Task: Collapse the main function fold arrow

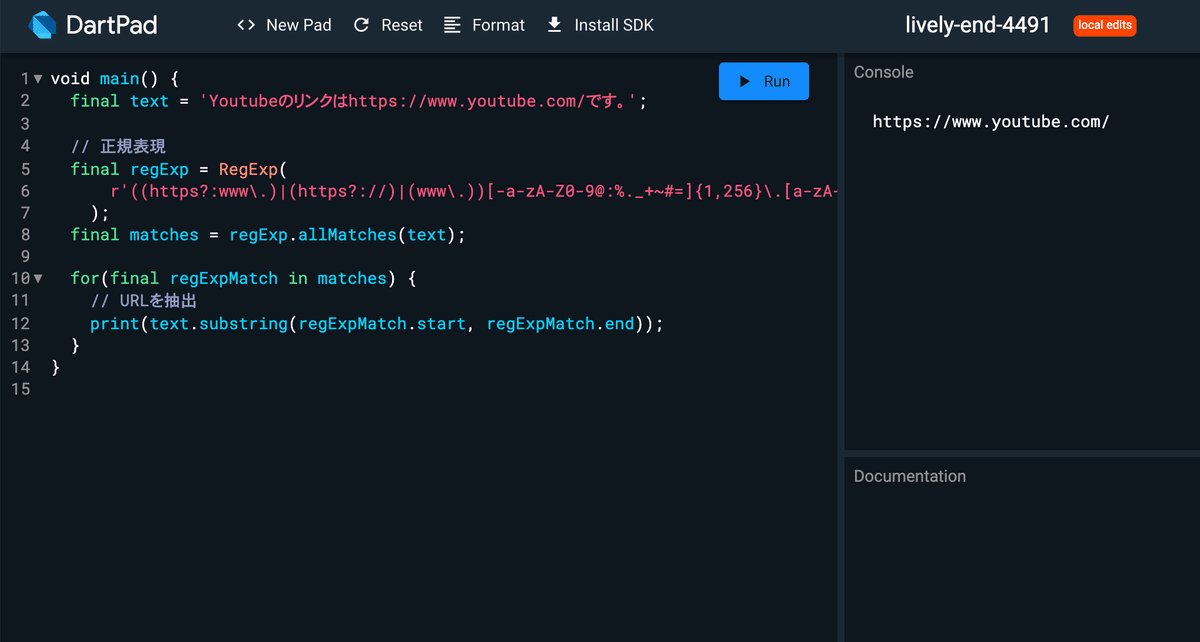Action: [38, 78]
